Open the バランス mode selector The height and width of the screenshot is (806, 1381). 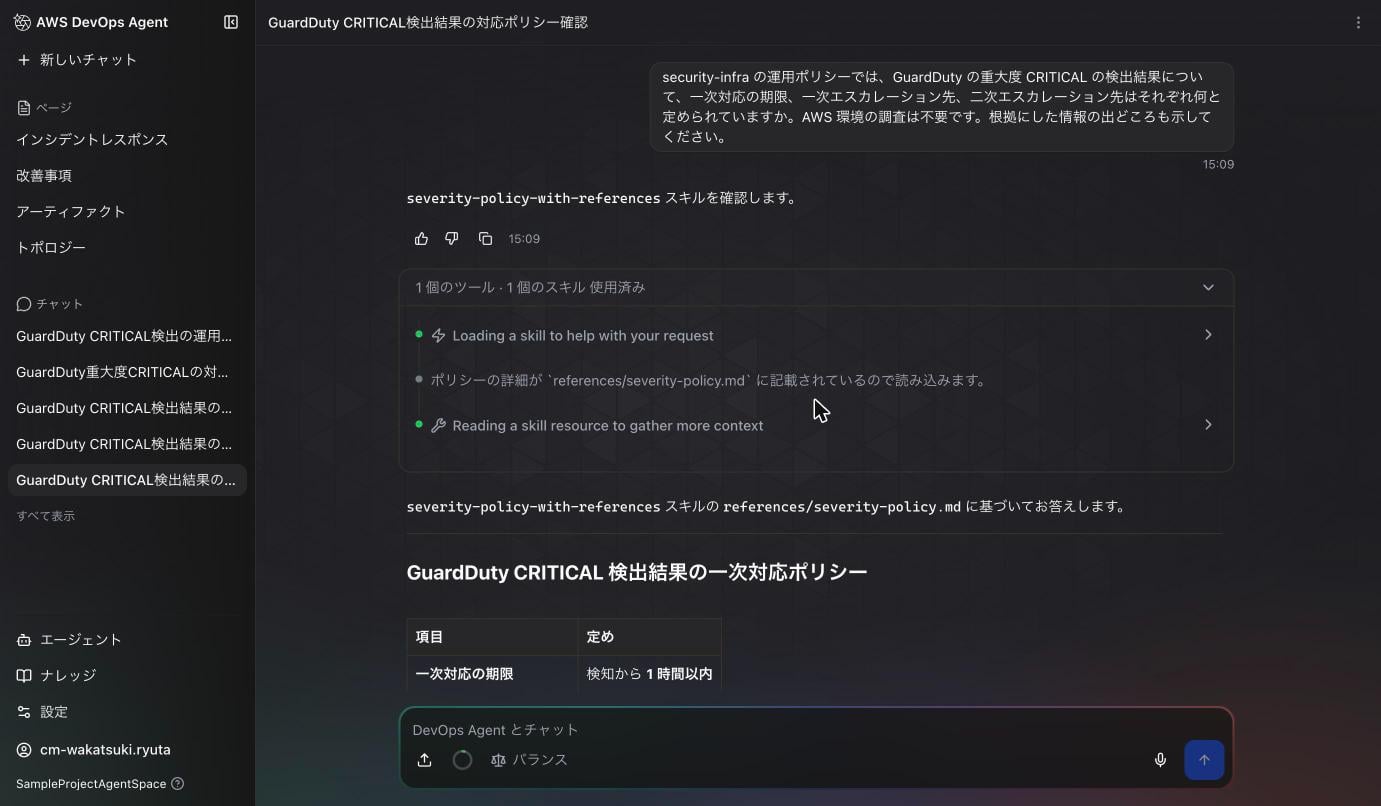pos(529,760)
